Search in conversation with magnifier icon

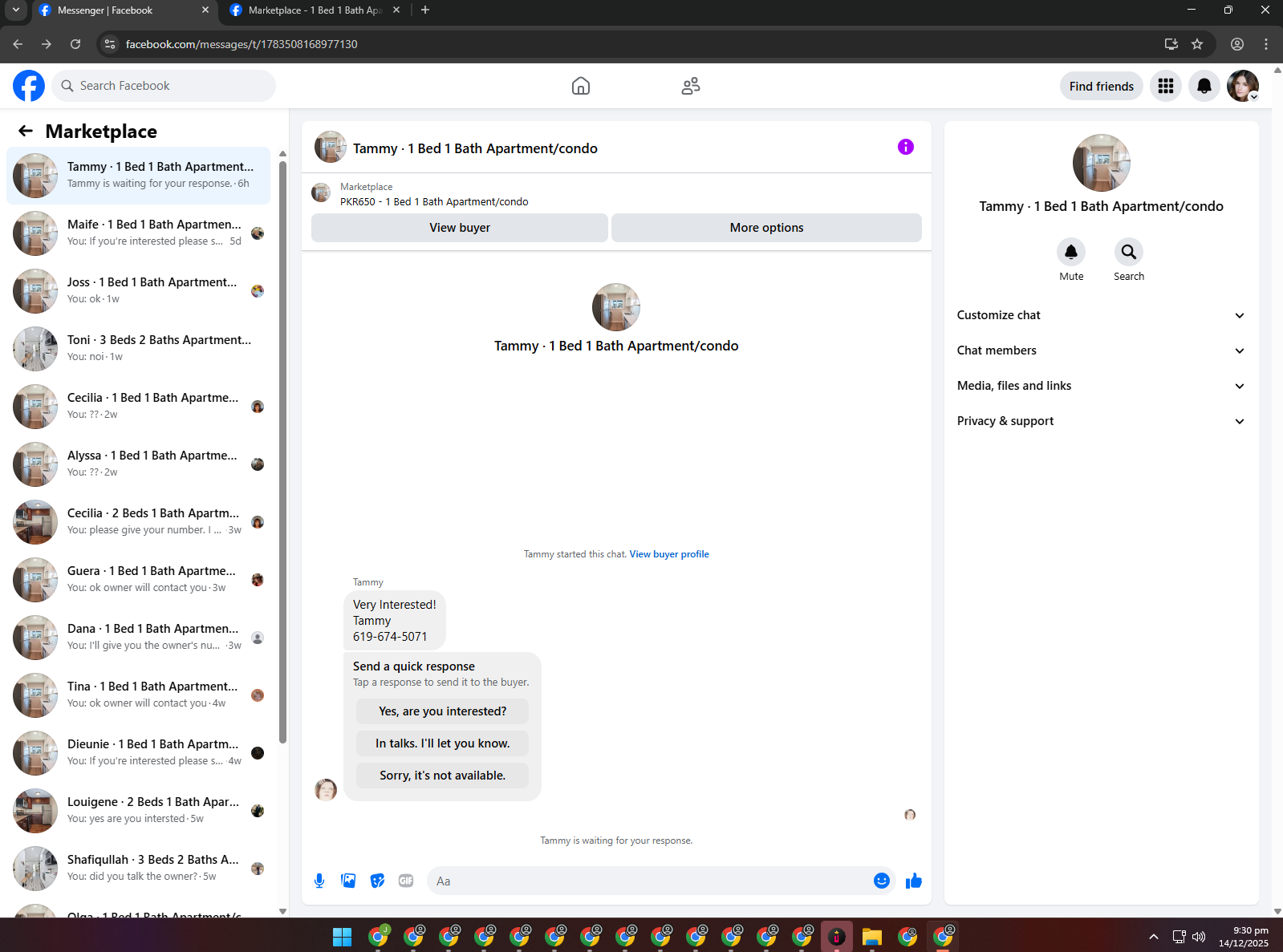coord(1129,252)
